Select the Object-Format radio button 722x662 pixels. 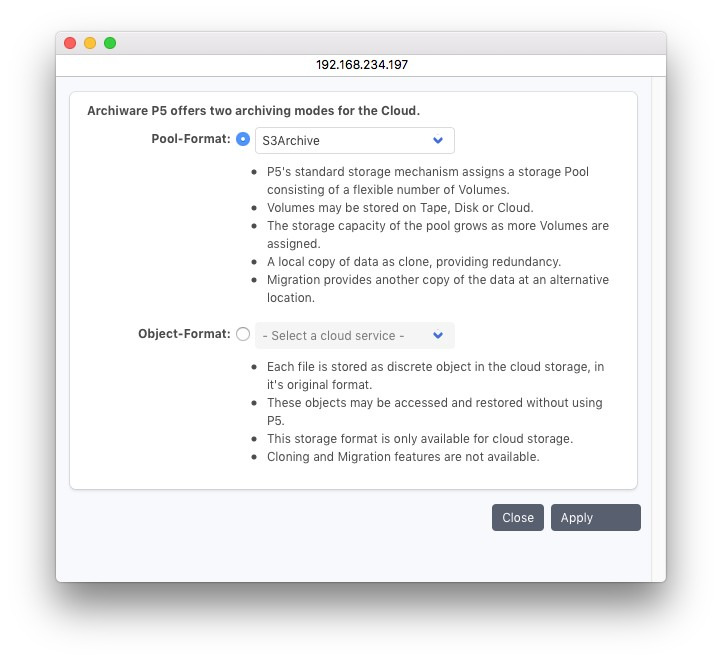243,335
